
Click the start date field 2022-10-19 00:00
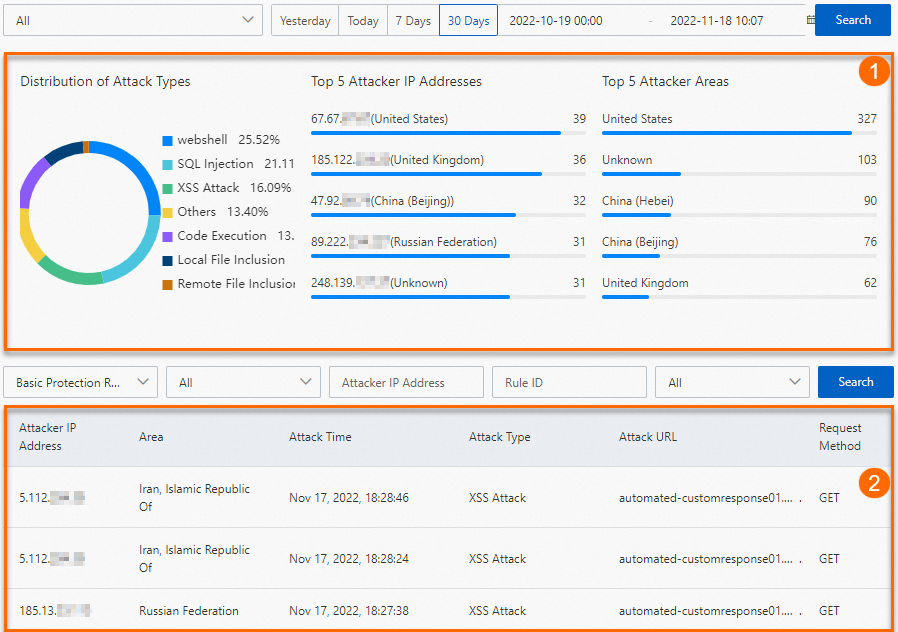pos(556,21)
